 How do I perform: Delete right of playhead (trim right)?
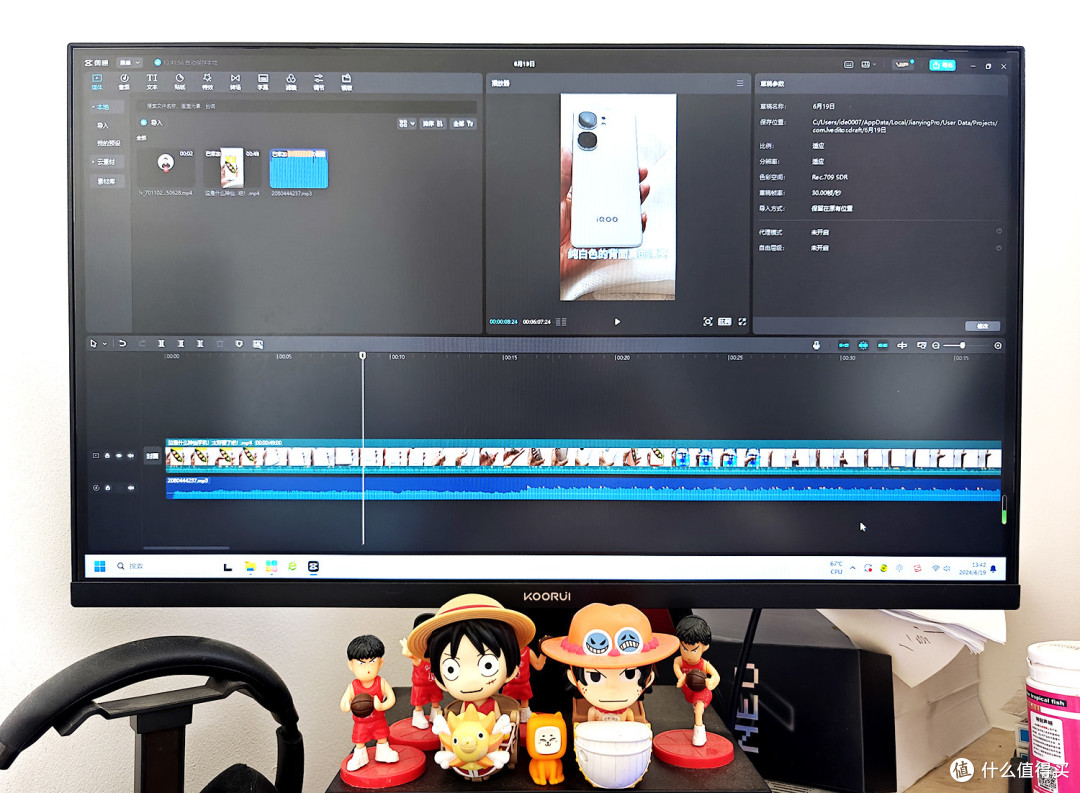click(200, 343)
